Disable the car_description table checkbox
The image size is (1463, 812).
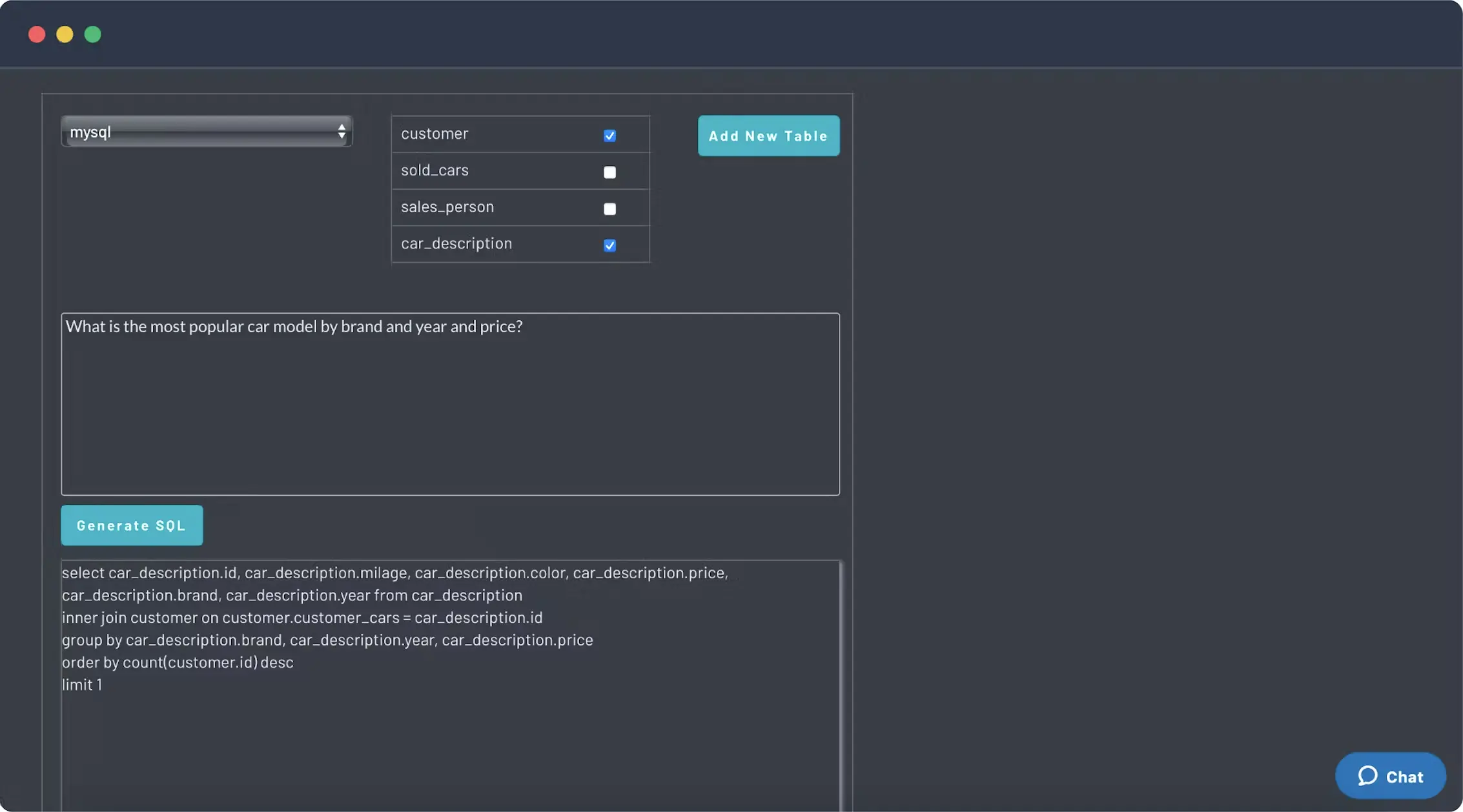coord(609,245)
